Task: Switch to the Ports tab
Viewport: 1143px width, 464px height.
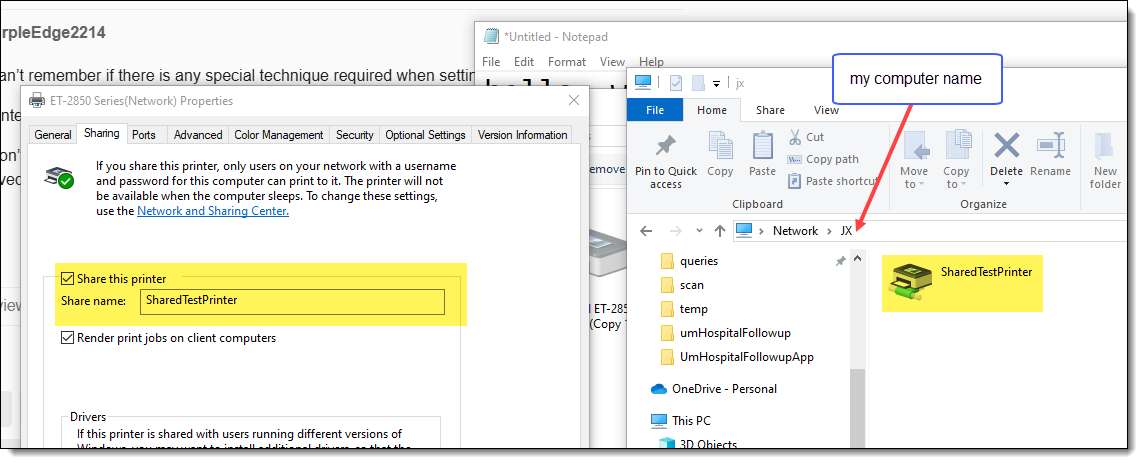Action: pyautogui.click(x=144, y=135)
